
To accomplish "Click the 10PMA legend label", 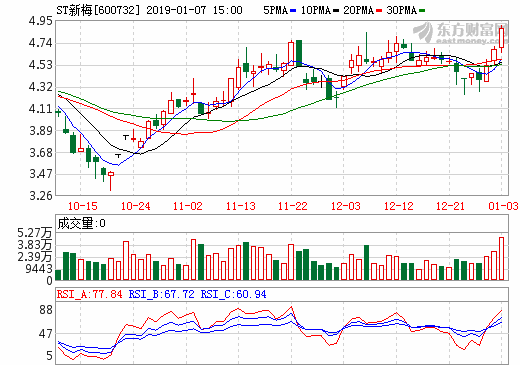I will [x=316, y=10].
